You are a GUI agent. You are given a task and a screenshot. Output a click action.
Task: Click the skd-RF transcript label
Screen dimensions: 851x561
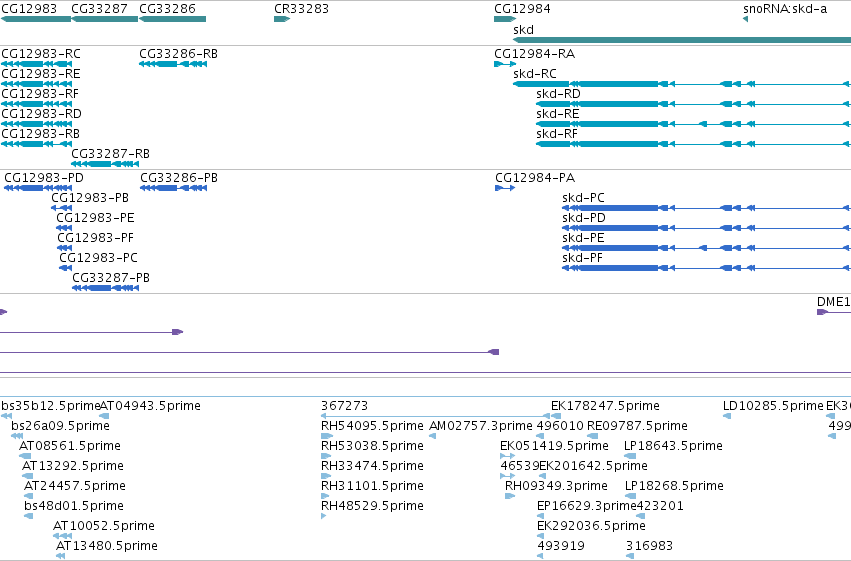click(557, 134)
